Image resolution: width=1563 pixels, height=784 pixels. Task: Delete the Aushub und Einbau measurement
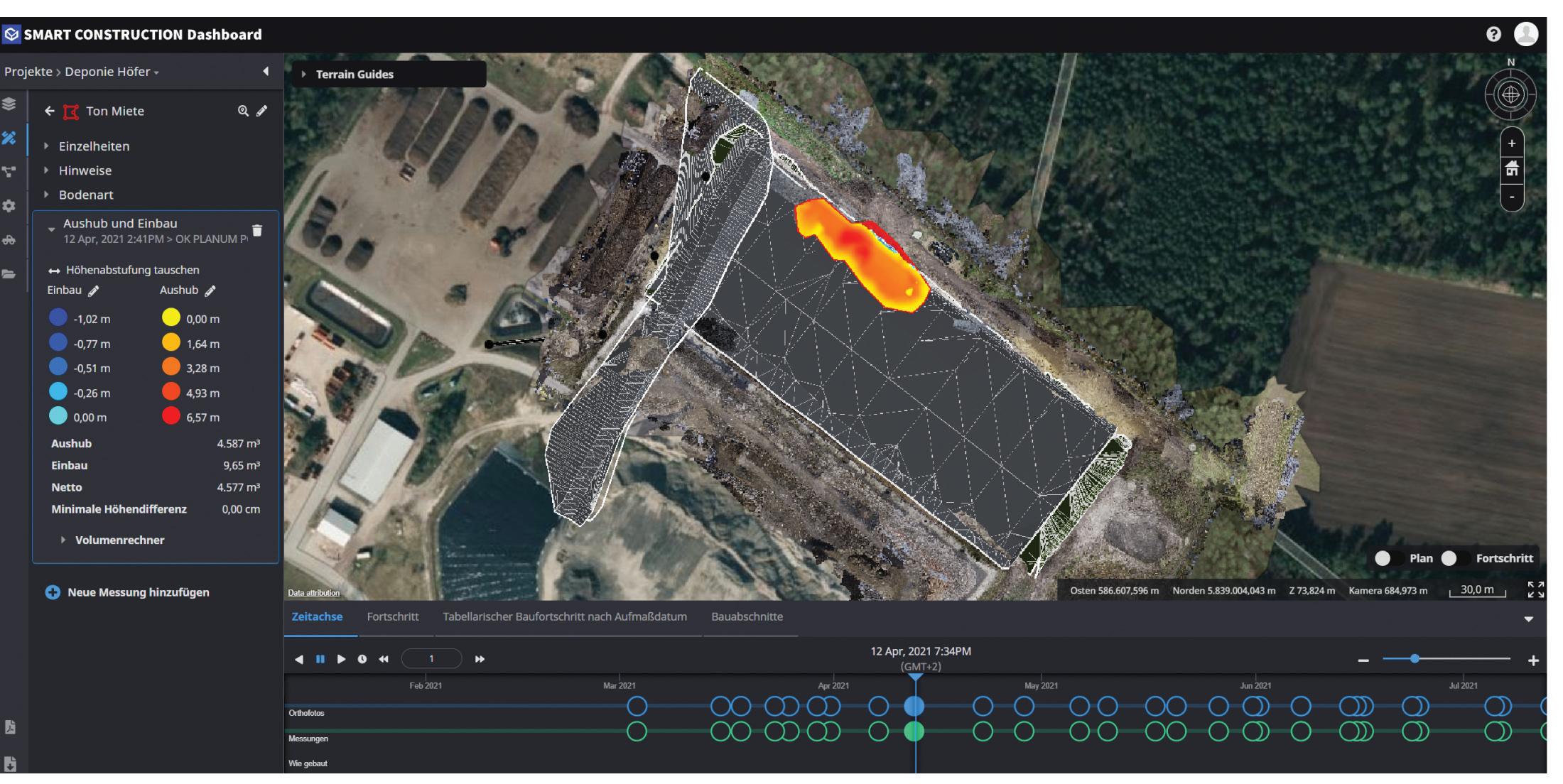click(257, 230)
